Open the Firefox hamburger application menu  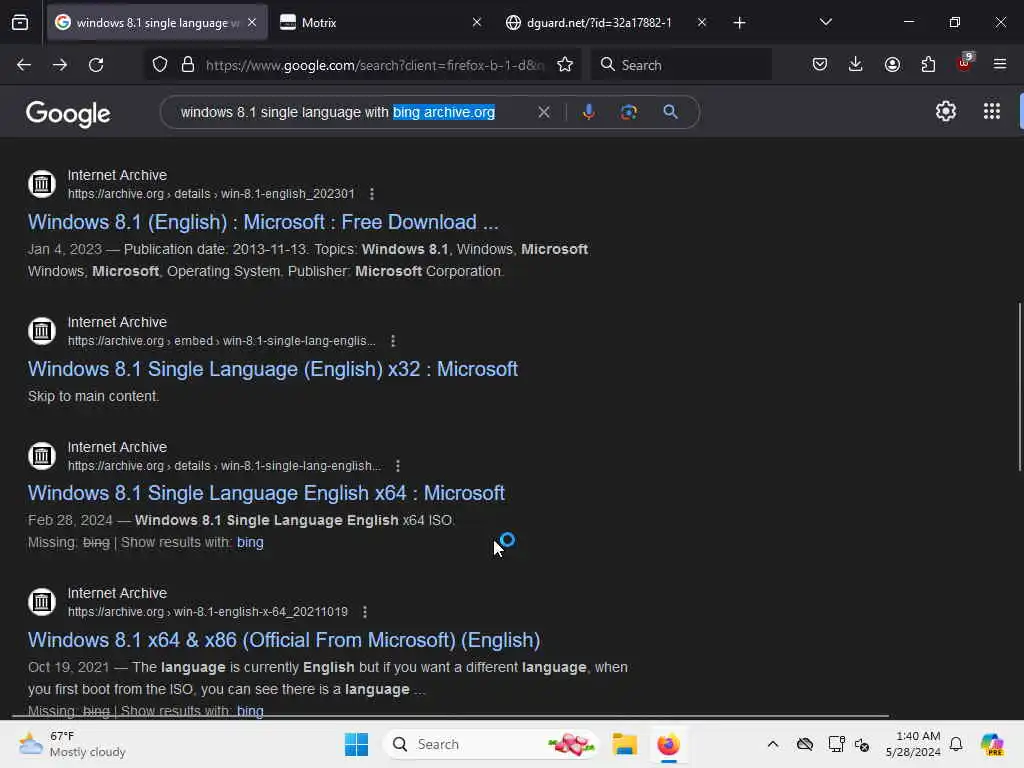(1000, 65)
